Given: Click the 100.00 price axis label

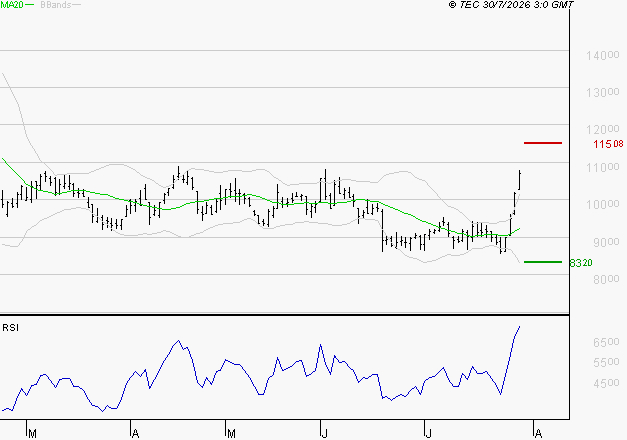Looking at the screenshot, I should (x=603, y=204).
